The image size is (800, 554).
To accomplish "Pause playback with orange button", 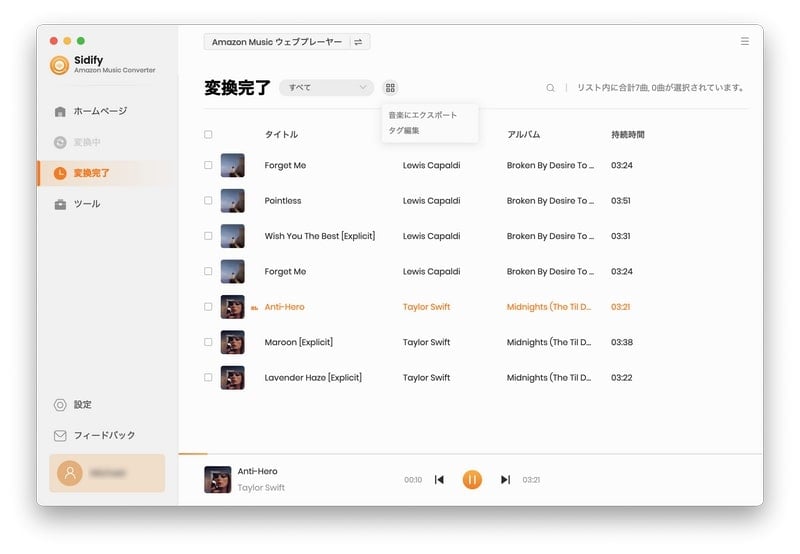I will click(x=472, y=480).
